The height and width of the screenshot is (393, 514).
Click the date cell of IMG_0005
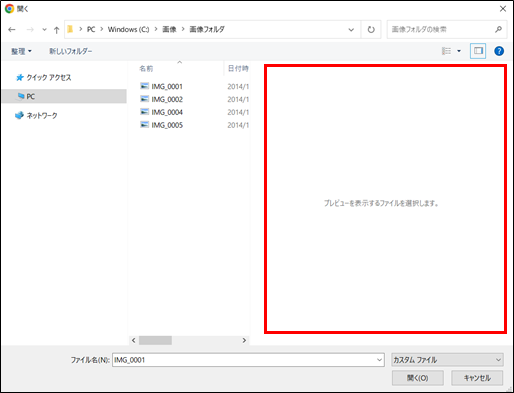point(238,125)
